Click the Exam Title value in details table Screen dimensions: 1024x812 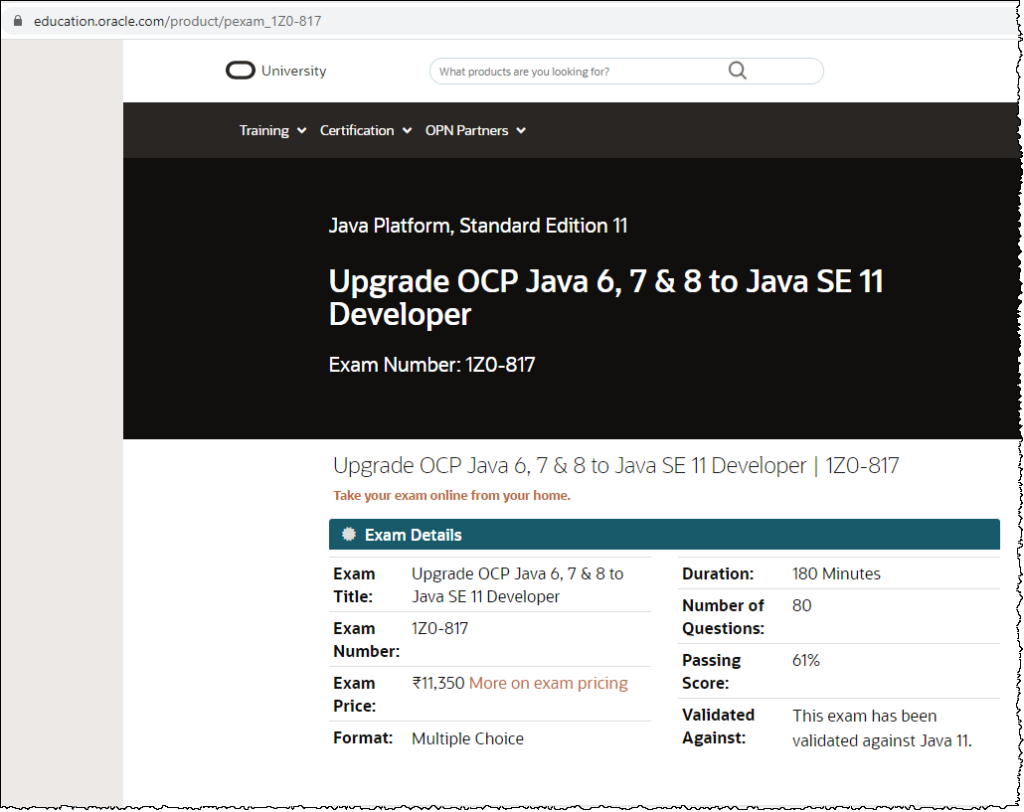(x=517, y=585)
